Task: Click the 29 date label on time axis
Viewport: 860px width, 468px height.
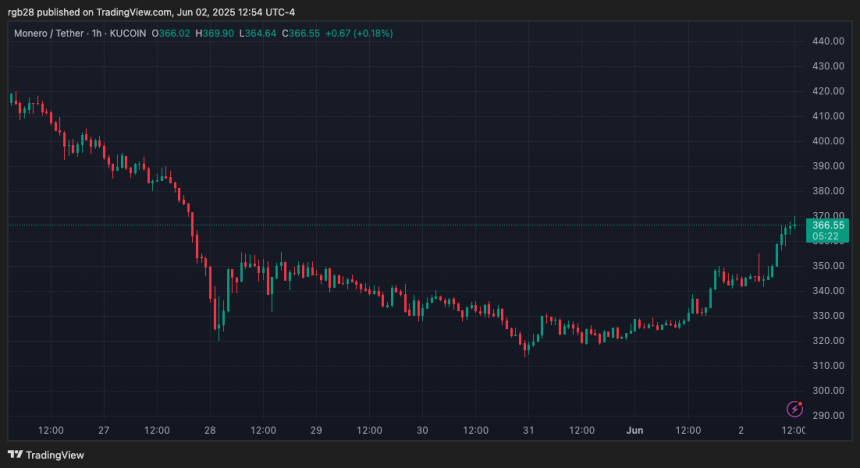Action: click(x=316, y=431)
